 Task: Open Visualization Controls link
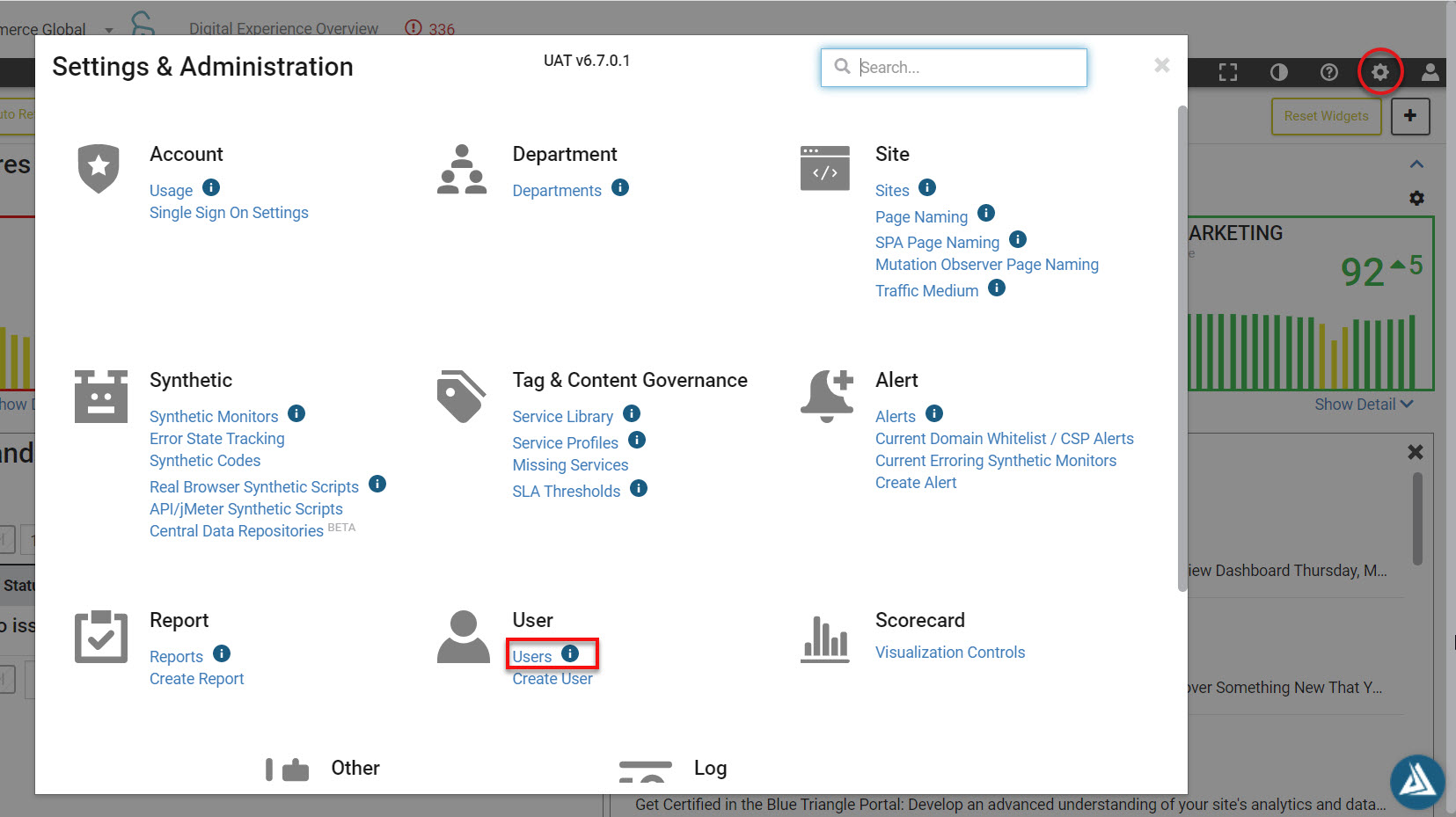950,653
